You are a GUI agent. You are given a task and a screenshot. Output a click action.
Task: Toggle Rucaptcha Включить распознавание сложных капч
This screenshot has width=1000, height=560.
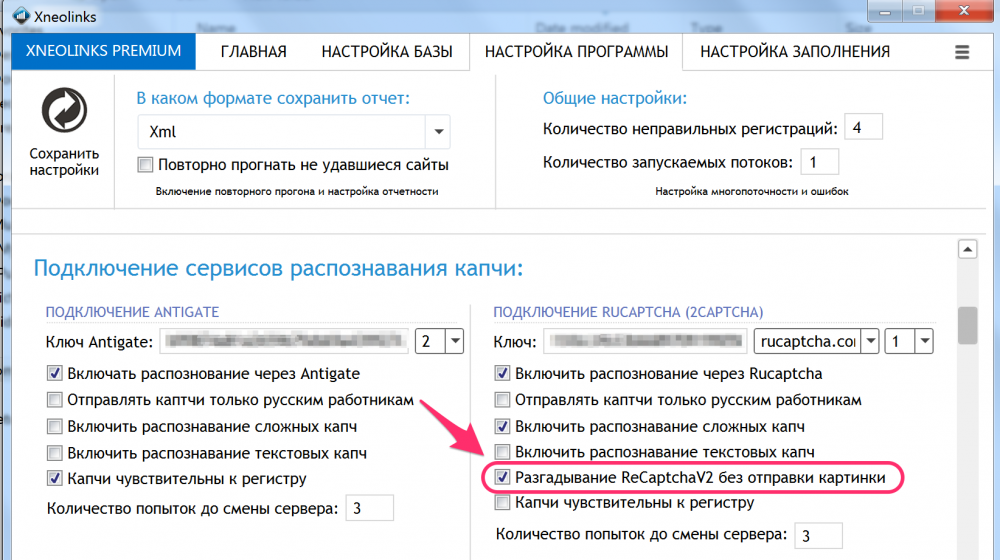click(x=503, y=426)
